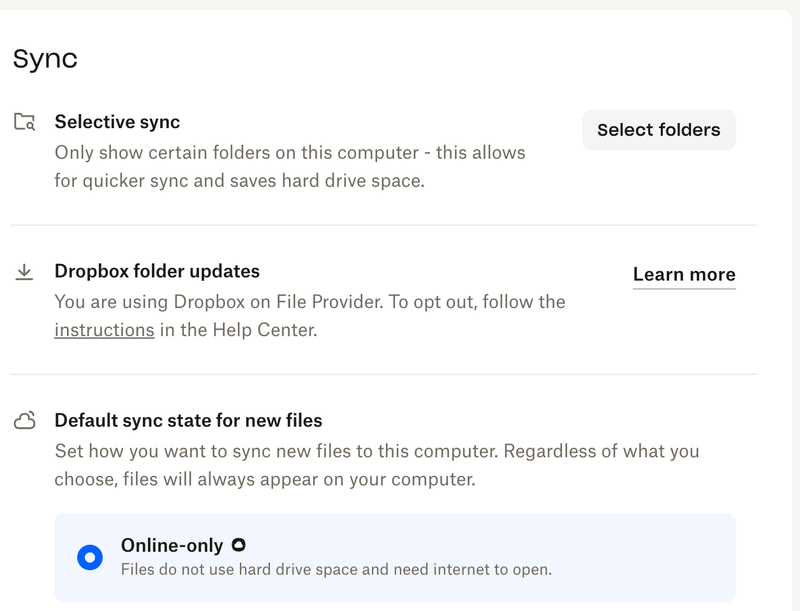Click the 'Only show certain folders' description text

(x=289, y=153)
